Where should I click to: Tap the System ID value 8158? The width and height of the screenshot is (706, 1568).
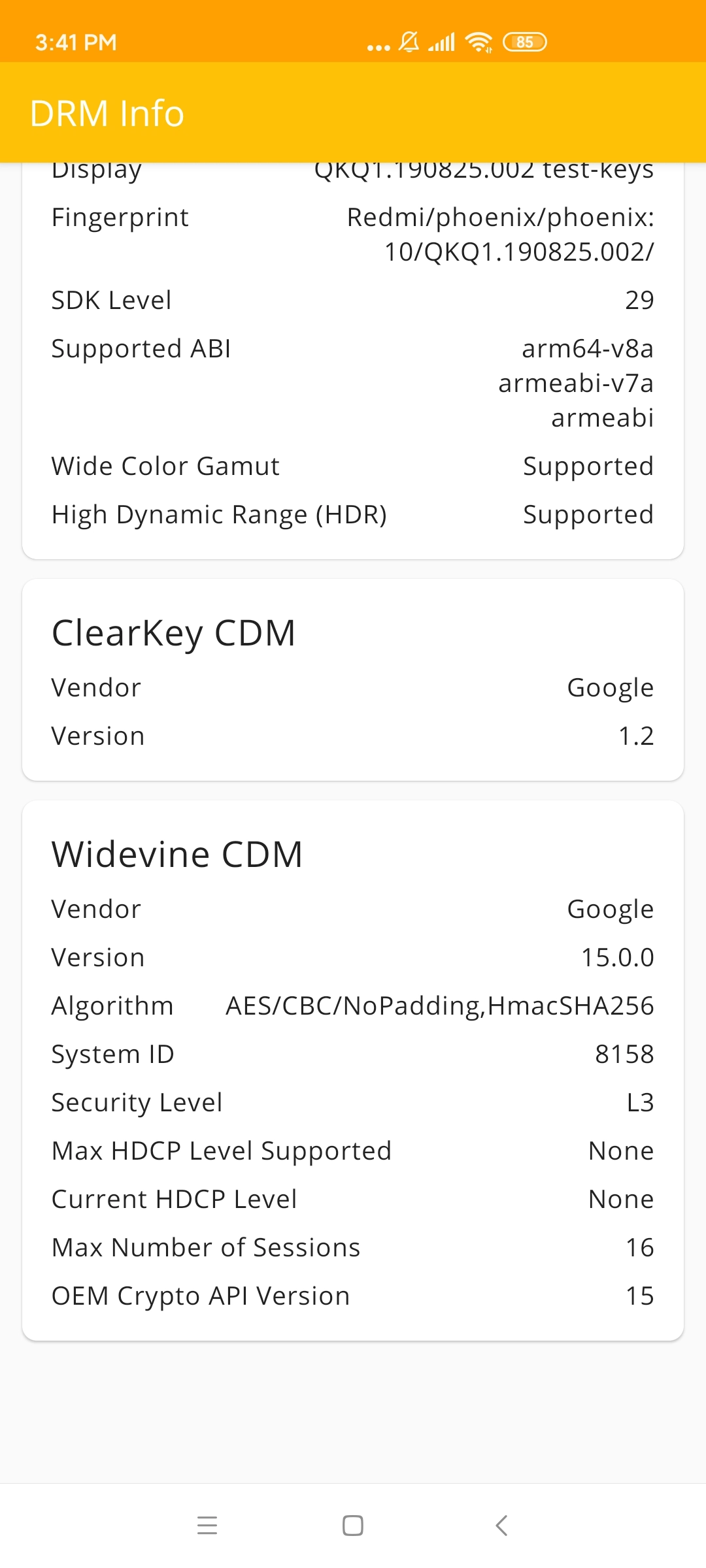pyautogui.click(x=624, y=1054)
